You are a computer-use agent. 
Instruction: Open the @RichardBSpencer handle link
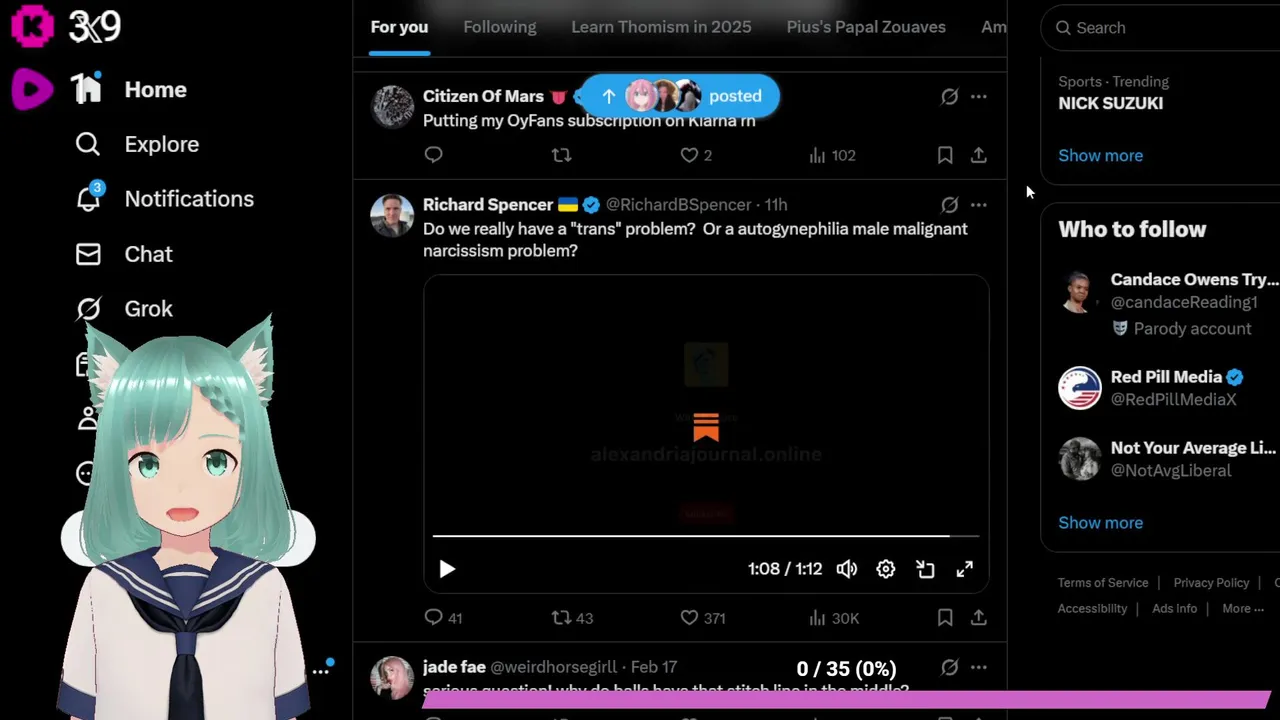tap(679, 205)
